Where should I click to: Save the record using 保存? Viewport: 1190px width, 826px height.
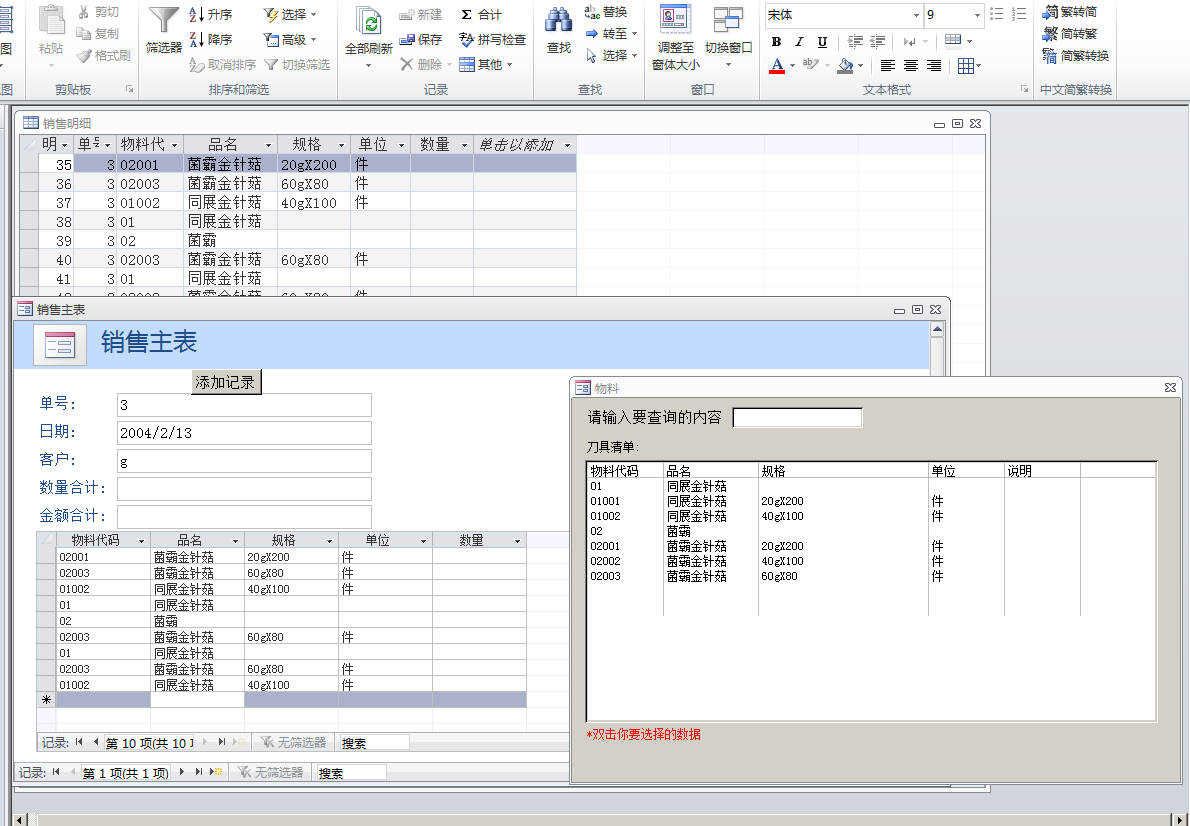[420, 39]
